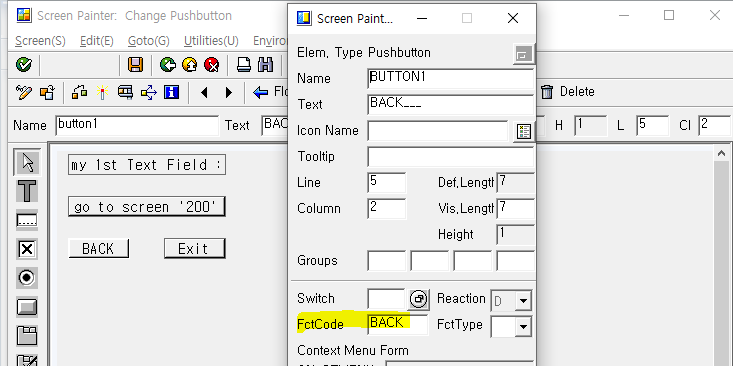Screen dimensions: 733x366
Task: Click the printer icon in toolbar
Action: [244, 65]
